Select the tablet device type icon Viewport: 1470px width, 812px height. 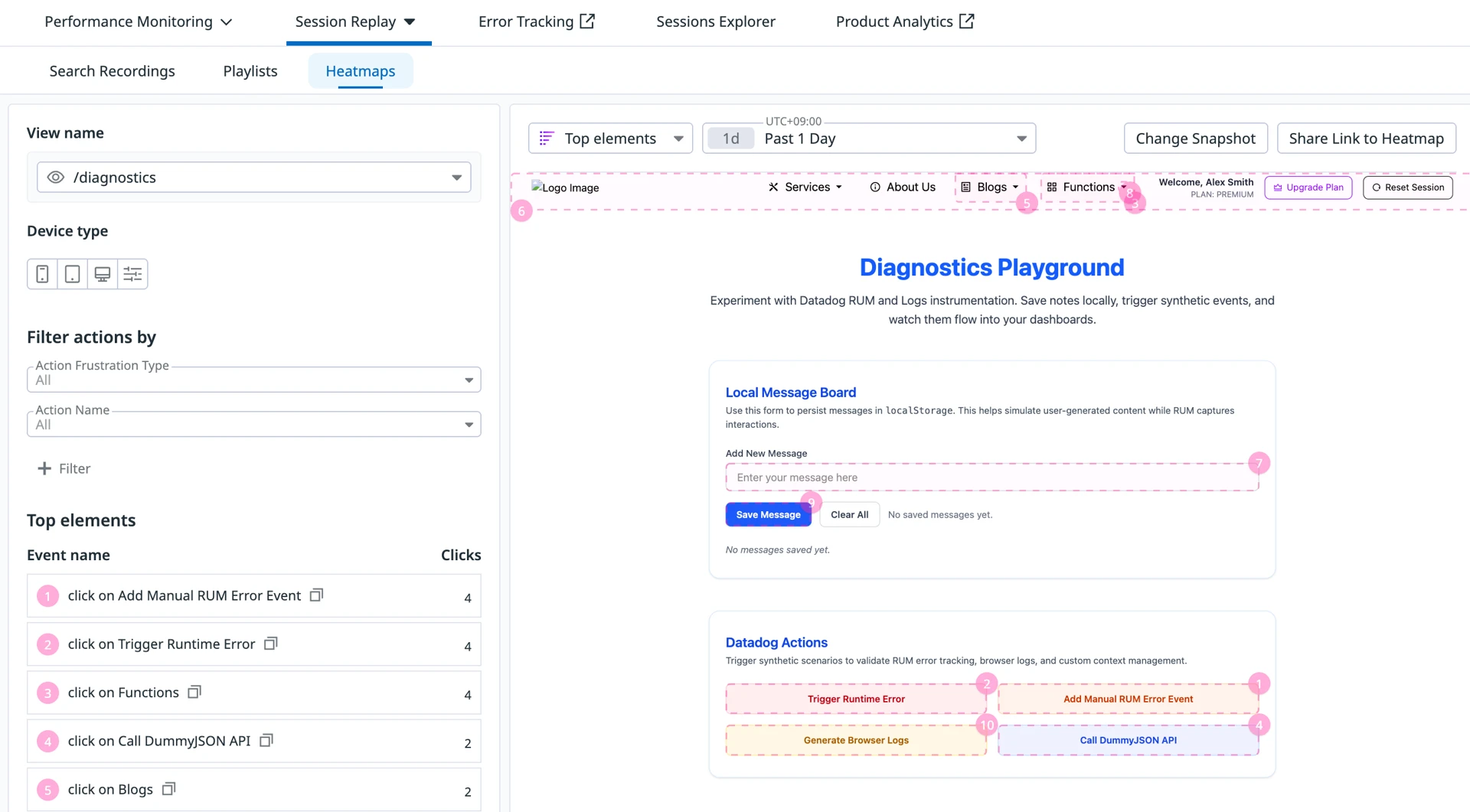click(x=72, y=274)
